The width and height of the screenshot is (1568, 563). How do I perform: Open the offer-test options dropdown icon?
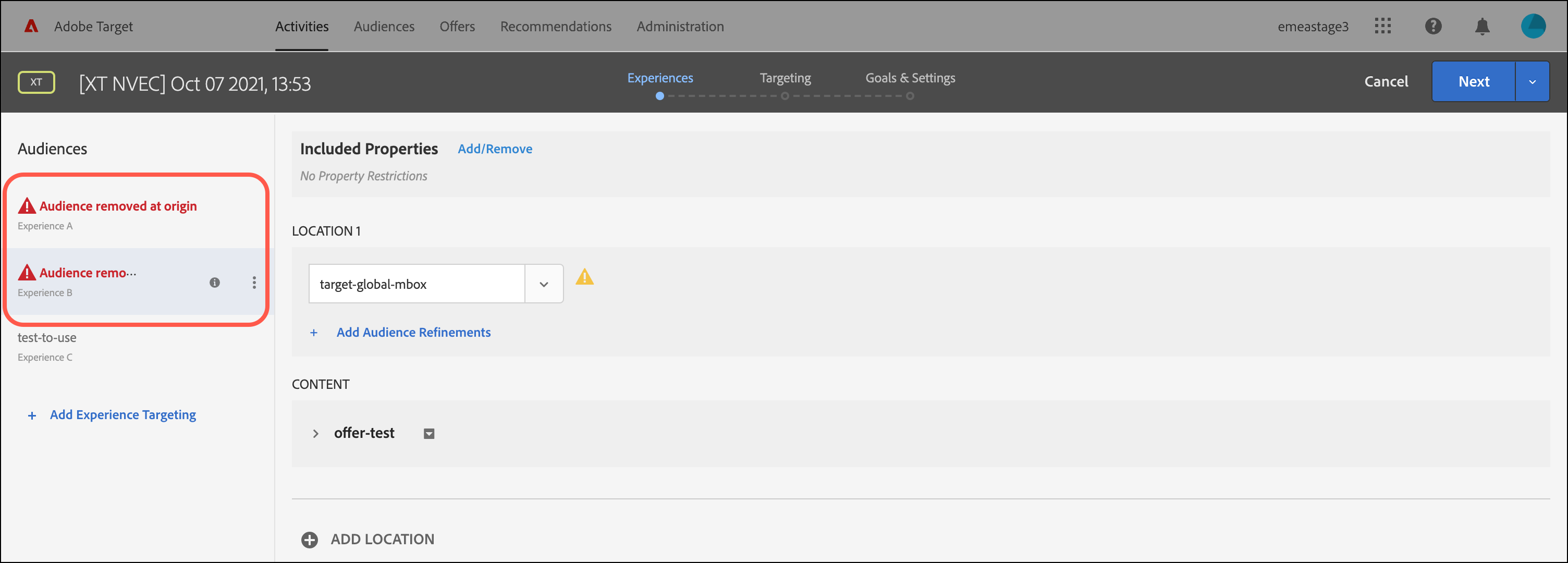coord(429,433)
